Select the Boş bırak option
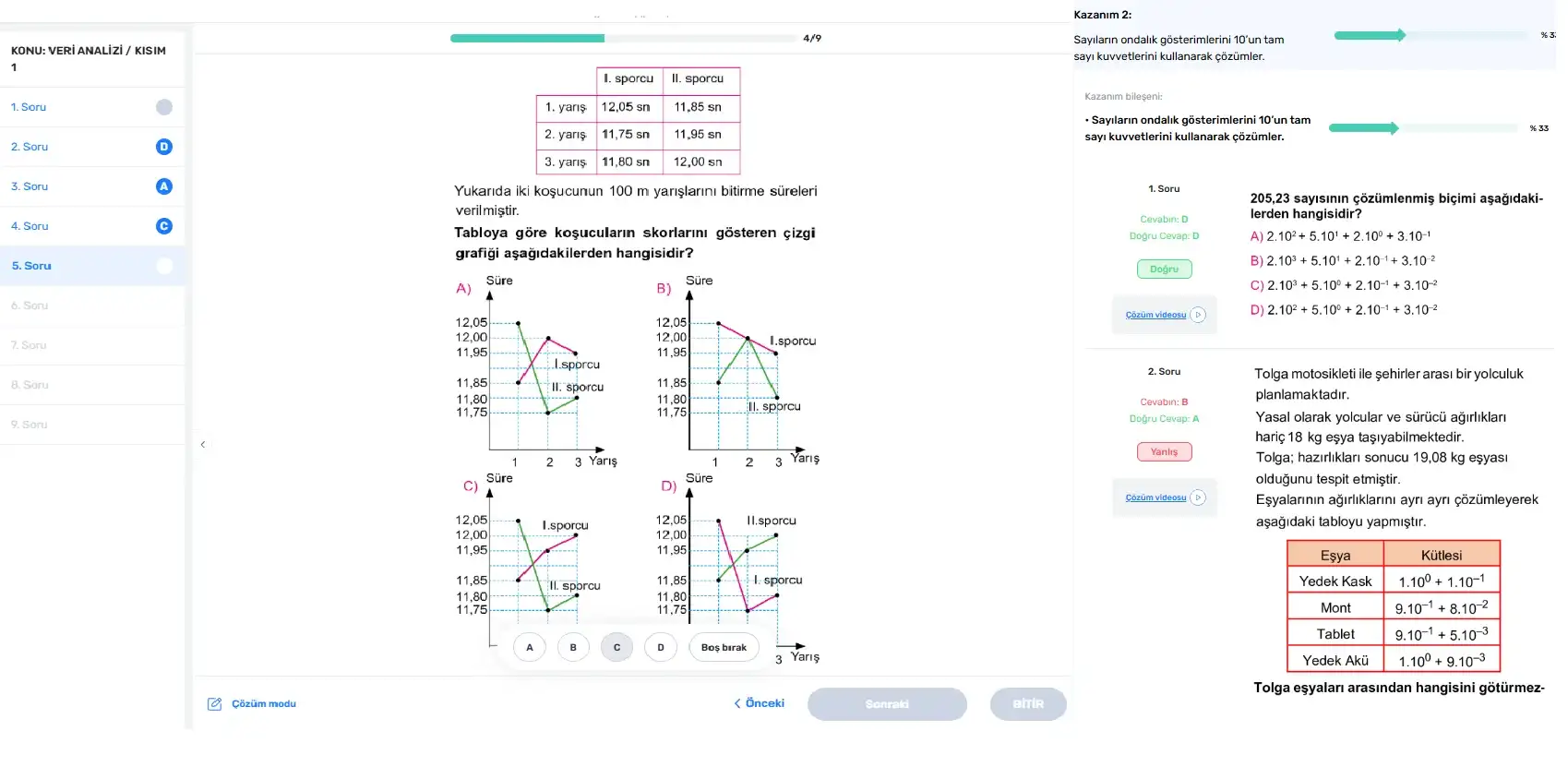This screenshot has width=1568, height=767. coord(724,648)
